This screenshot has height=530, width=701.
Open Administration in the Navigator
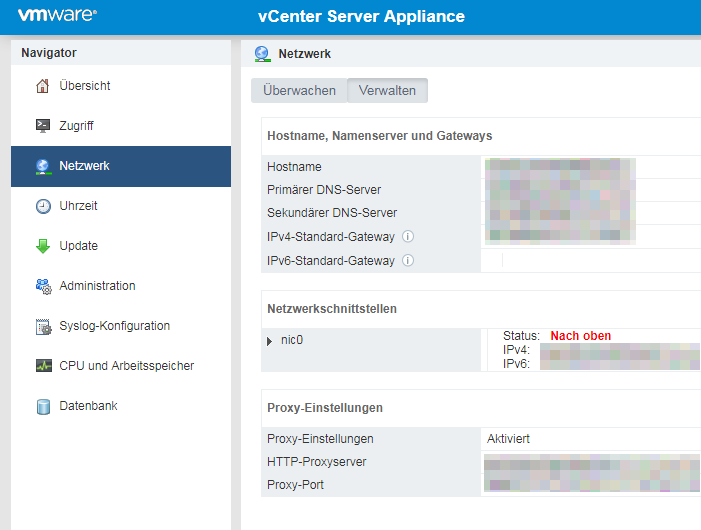(121, 286)
